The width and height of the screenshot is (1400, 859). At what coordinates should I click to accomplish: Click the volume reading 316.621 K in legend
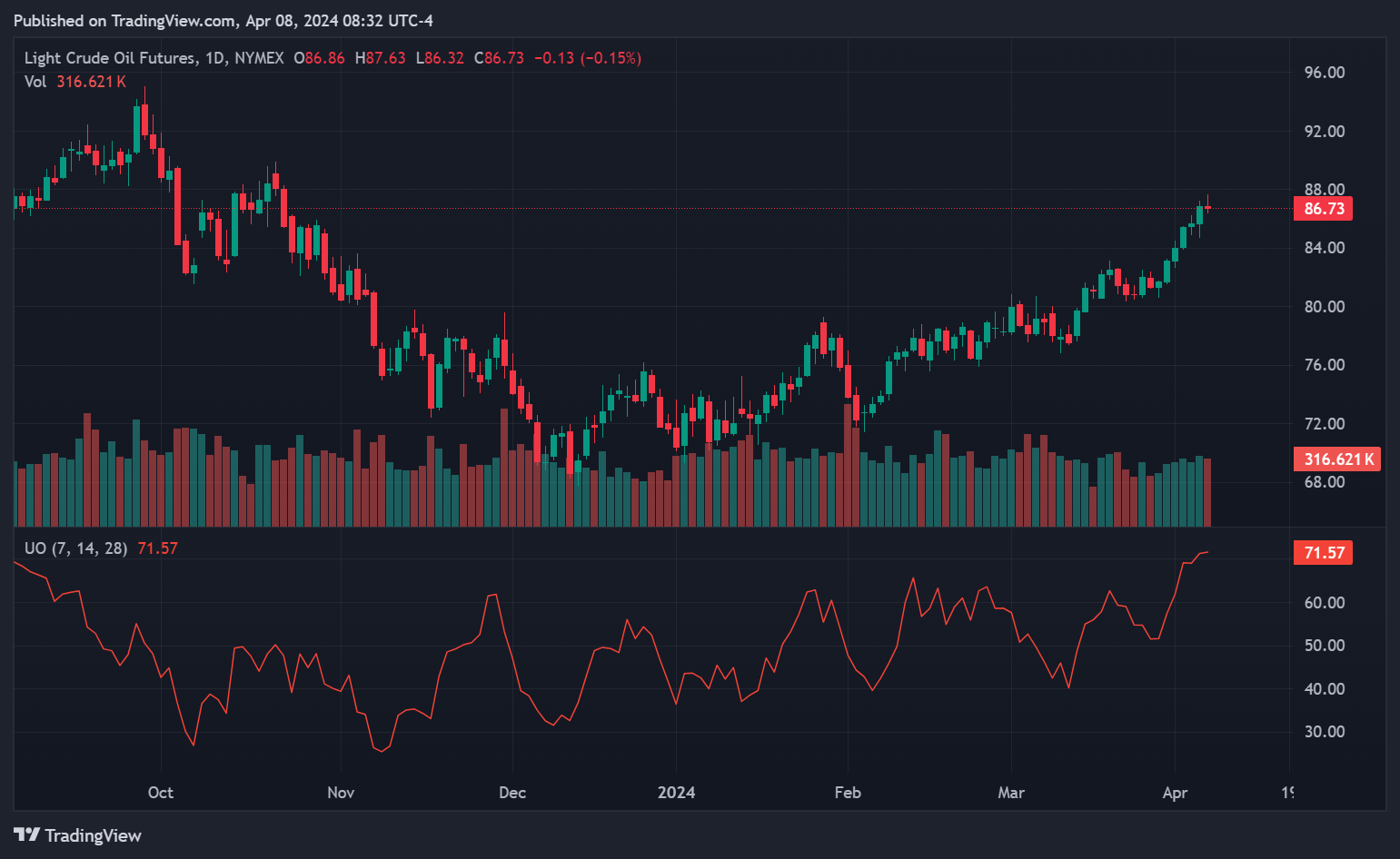coord(91,82)
